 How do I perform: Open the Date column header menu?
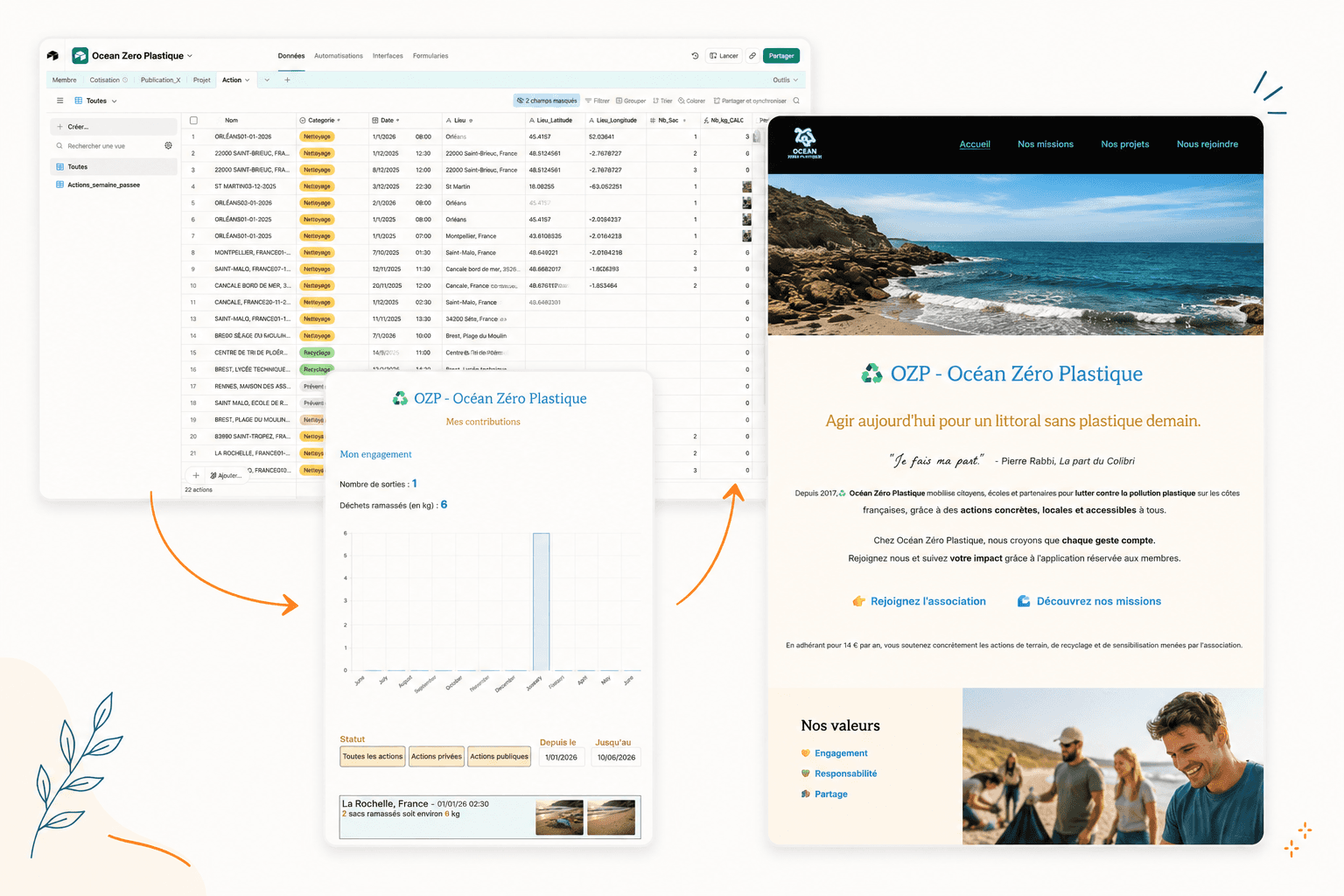pyautogui.click(x=398, y=120)
